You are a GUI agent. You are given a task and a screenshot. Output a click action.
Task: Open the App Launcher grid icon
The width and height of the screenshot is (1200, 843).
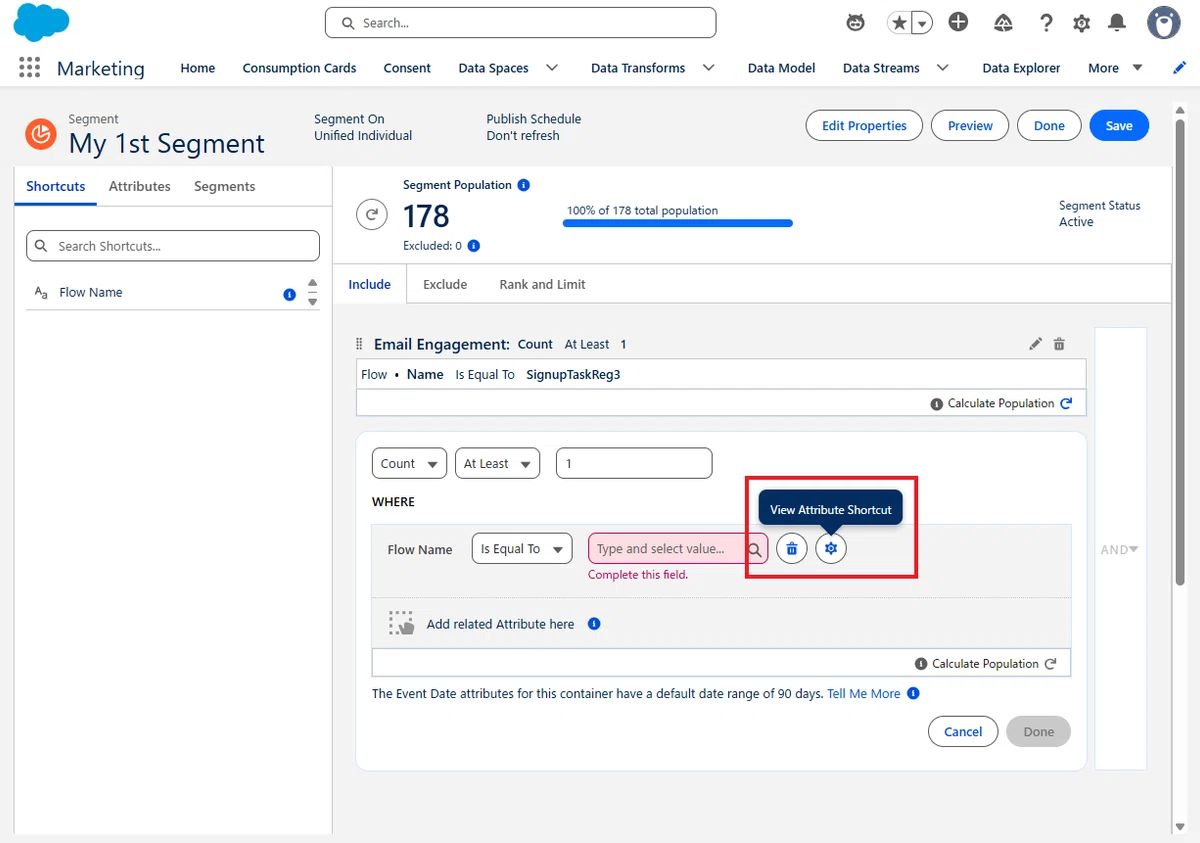[29, 67]
